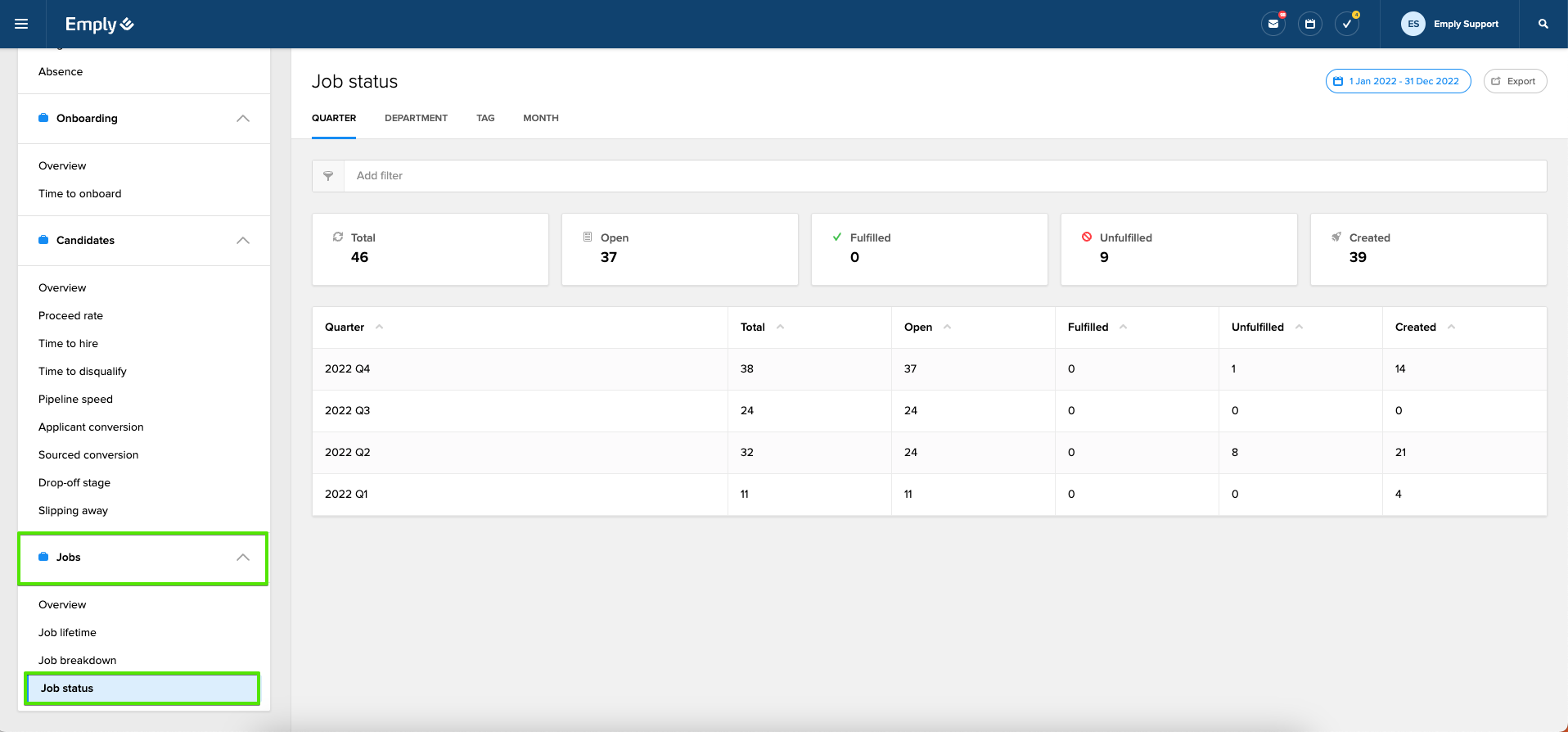Click the search magnifier icon
The width and height of the screenshot is (1568, 732).
[x=1543, y=24]
